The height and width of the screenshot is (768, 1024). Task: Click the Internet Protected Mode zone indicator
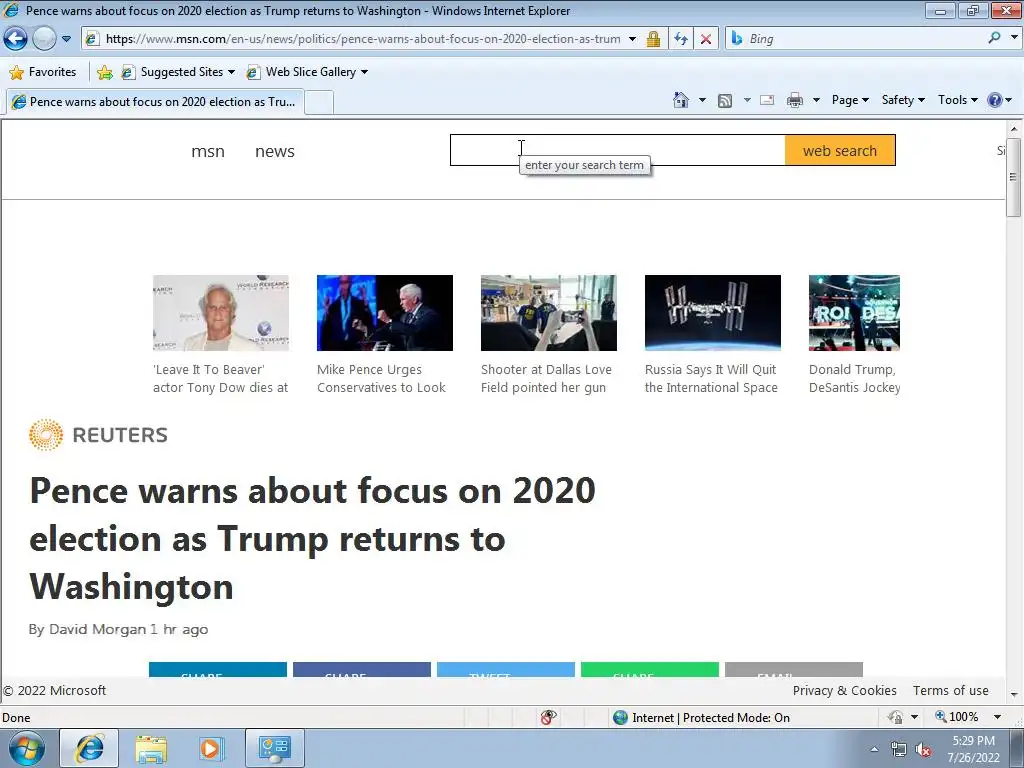(x=702, y=718)
